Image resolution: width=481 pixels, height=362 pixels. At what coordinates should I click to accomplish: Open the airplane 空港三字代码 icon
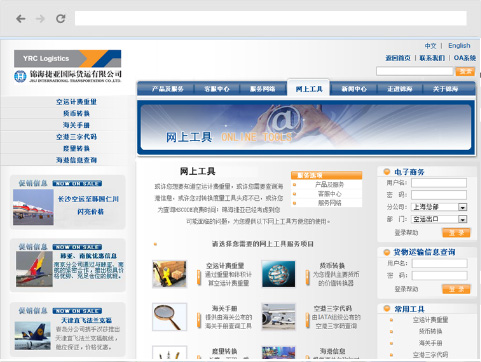coord(278,317)
